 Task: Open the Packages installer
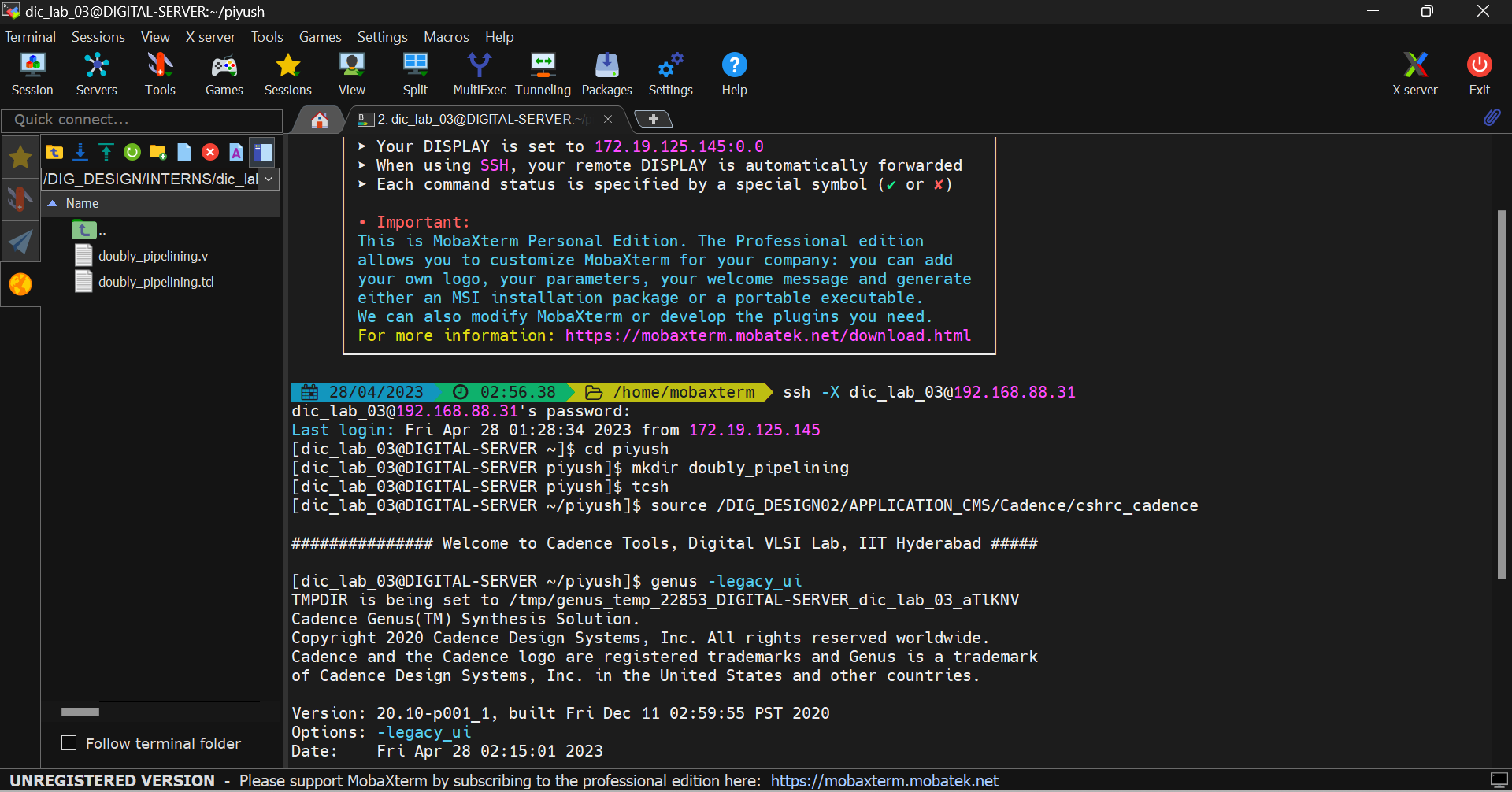tap(606, 73)
